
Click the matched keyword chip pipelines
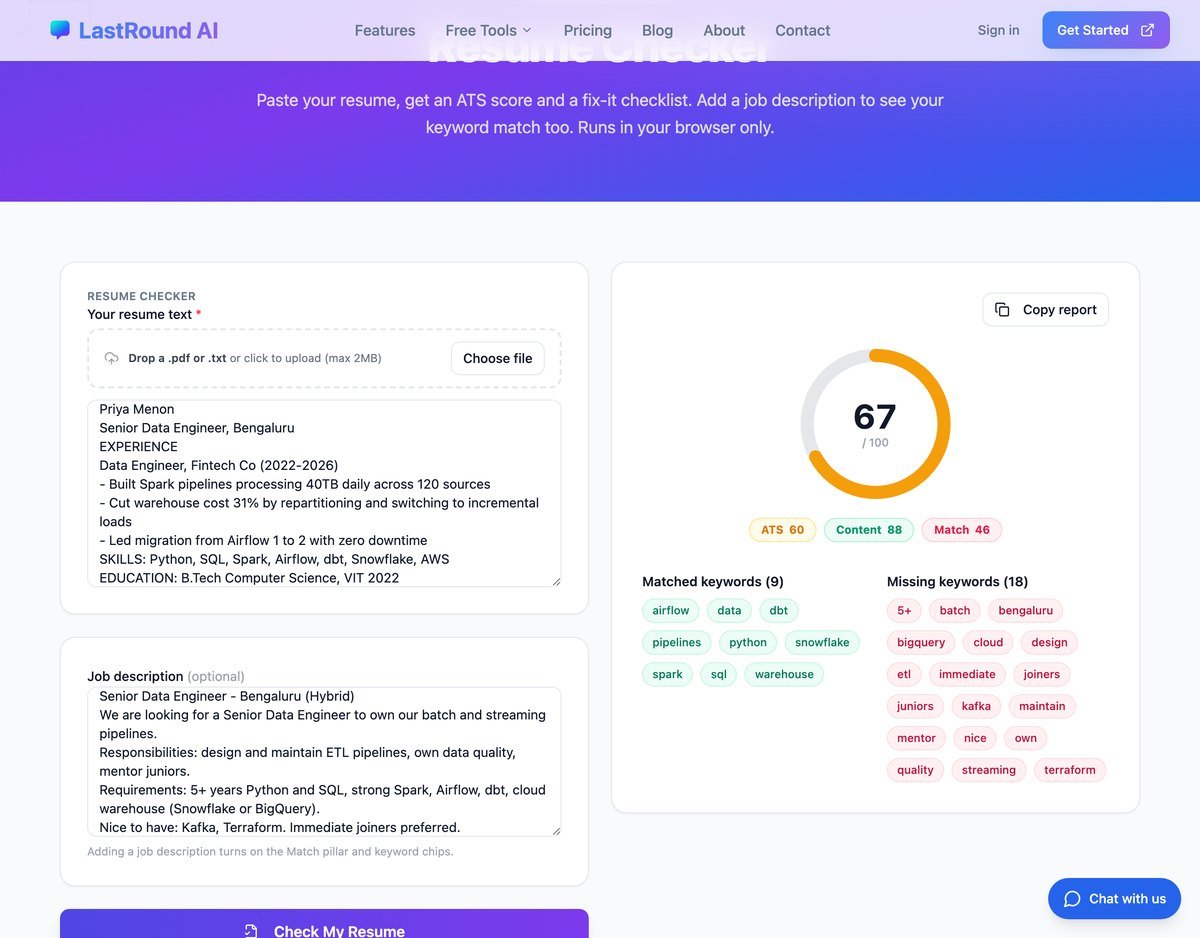point(677,642)
